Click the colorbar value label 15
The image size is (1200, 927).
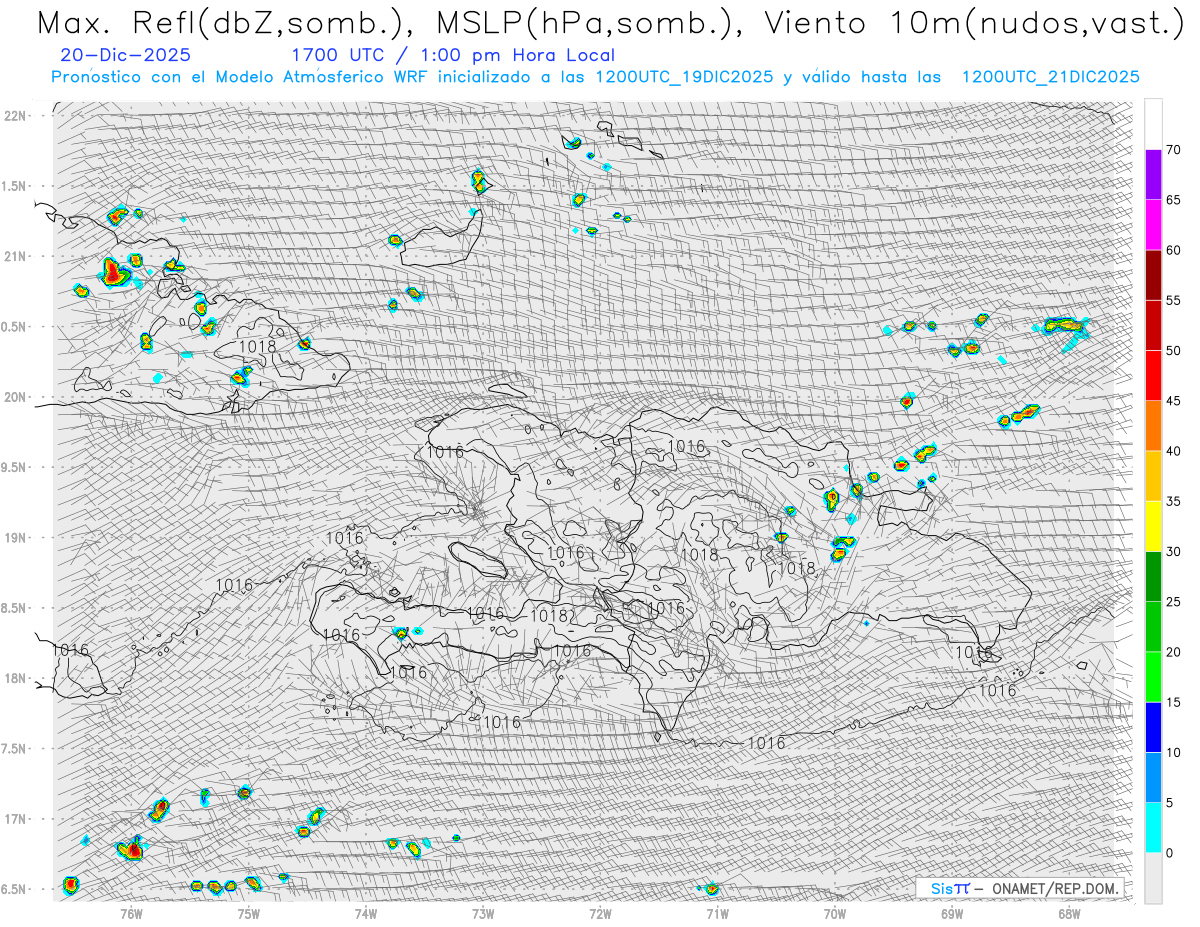[x=1173, y=702]
